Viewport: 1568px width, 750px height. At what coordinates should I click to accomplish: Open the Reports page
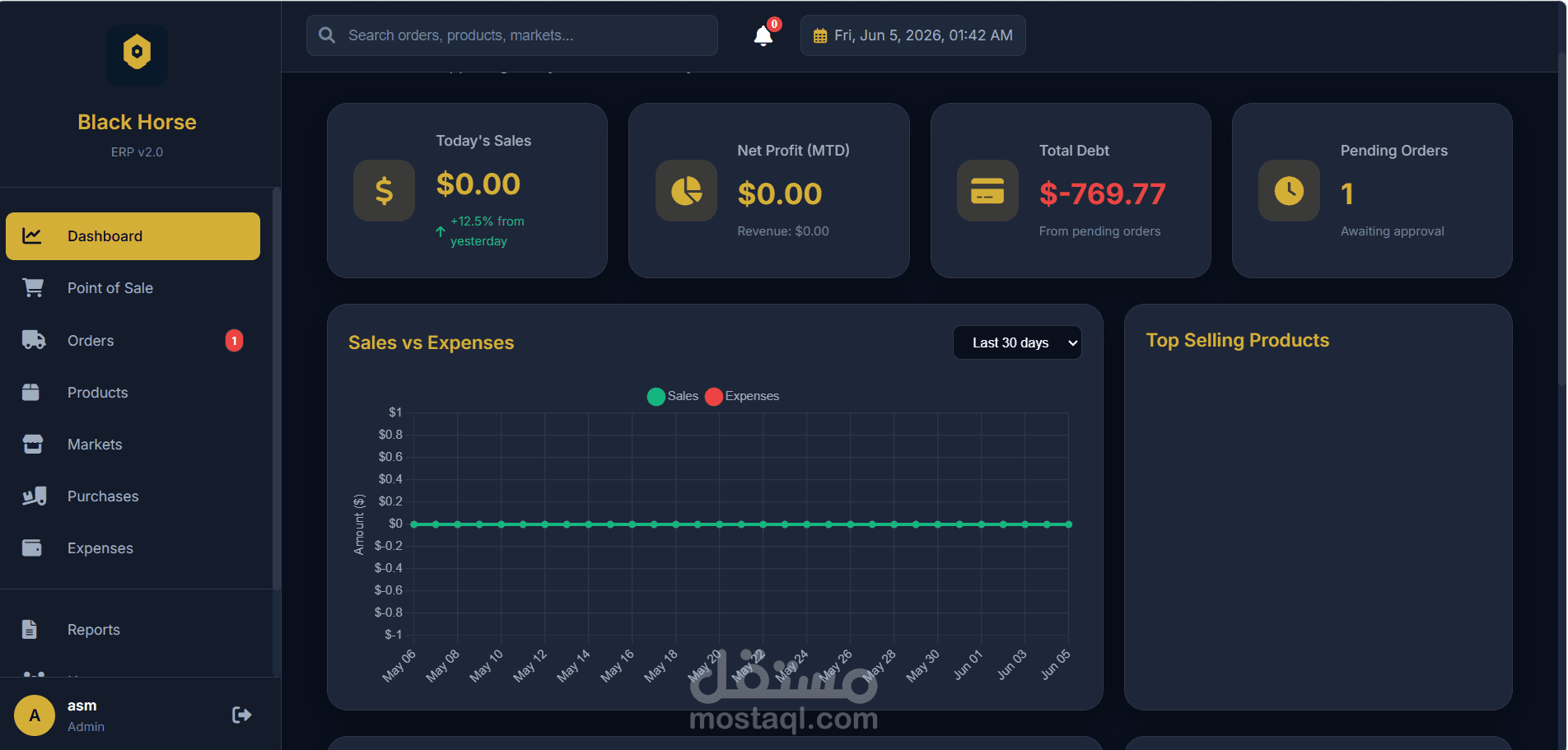click(x=133, y=629)
